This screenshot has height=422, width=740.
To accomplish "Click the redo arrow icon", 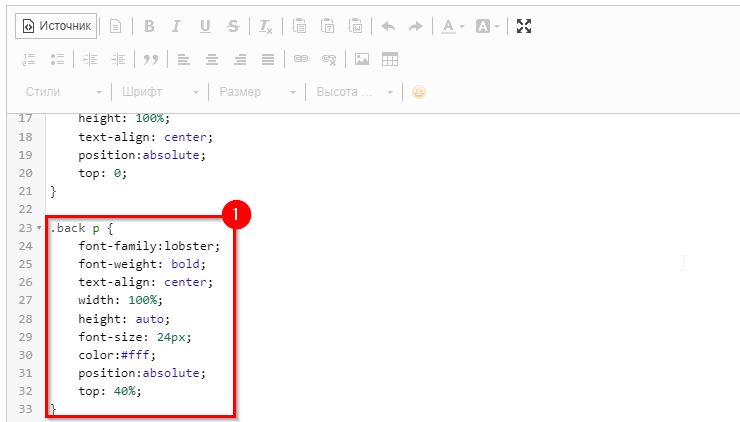I will click(x=416, y=26).
